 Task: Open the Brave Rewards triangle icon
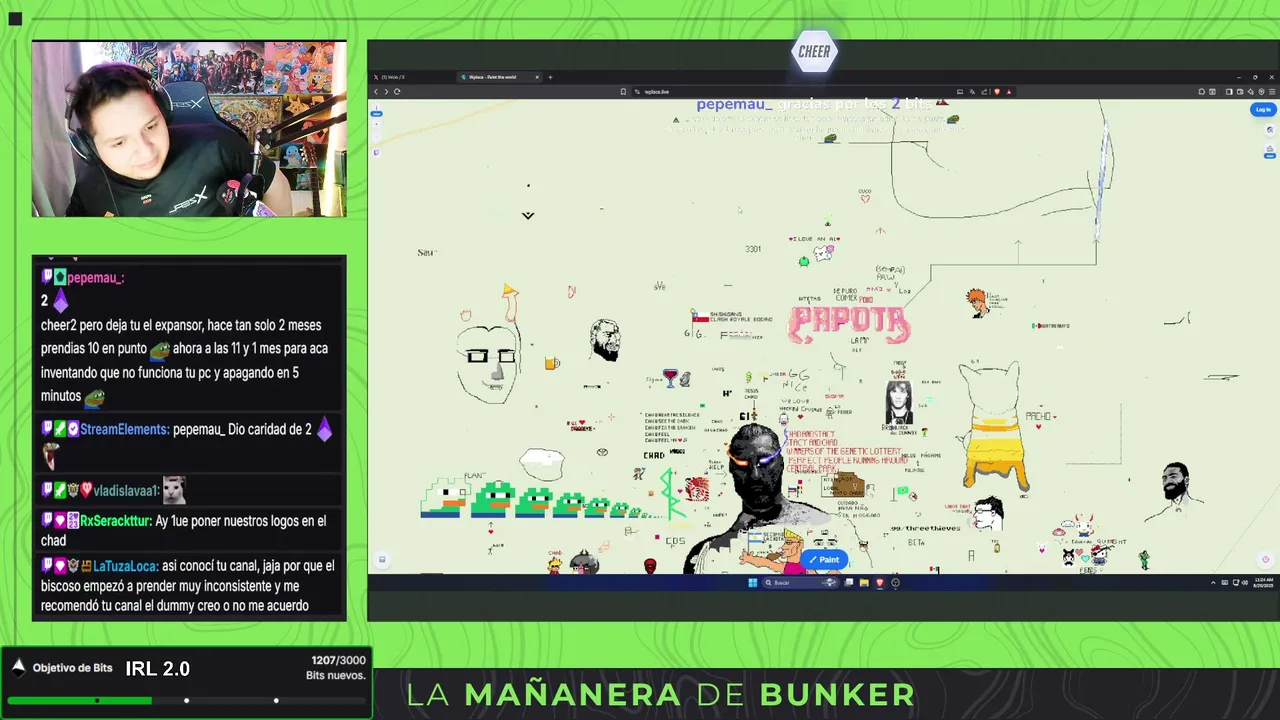tap(1009, 92)
